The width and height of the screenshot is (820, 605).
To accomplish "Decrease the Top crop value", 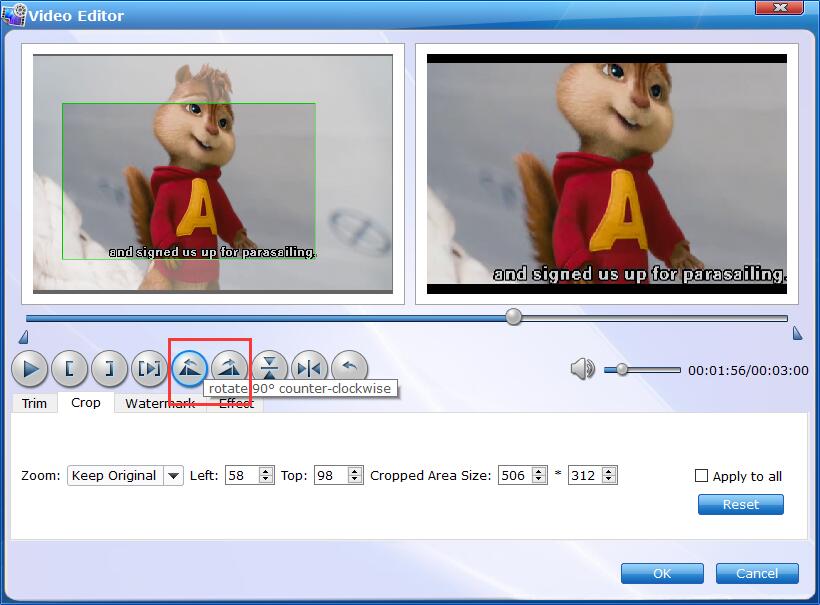I will [x=355, y=480].
